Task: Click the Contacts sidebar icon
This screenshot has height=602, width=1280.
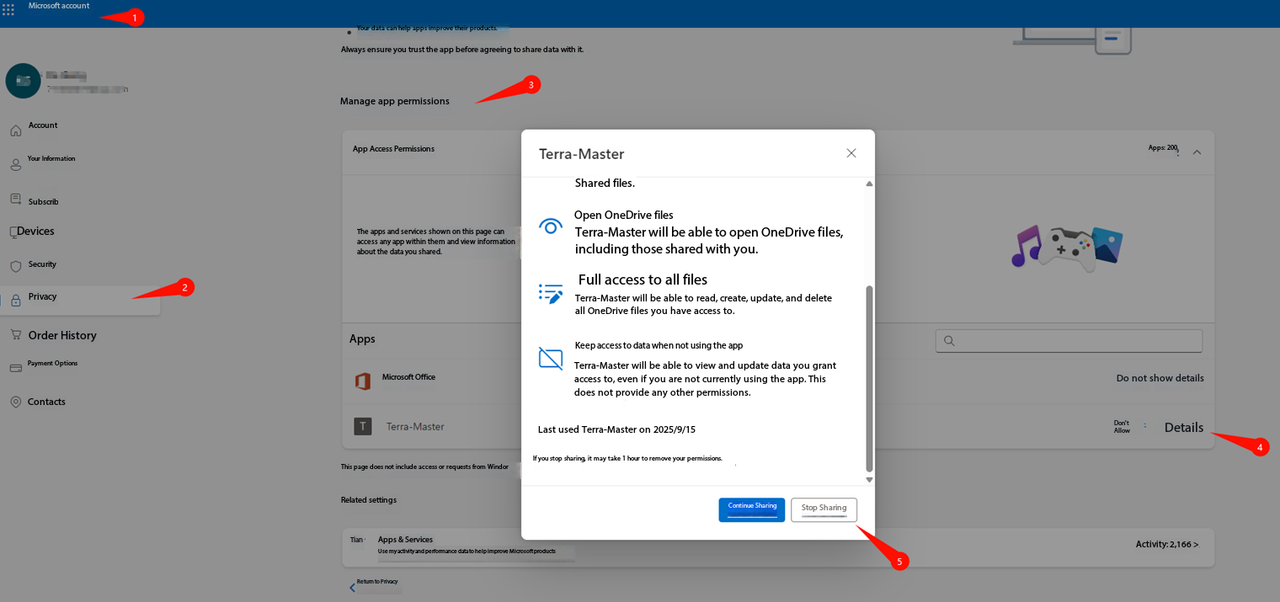Action: coord(16,402)
